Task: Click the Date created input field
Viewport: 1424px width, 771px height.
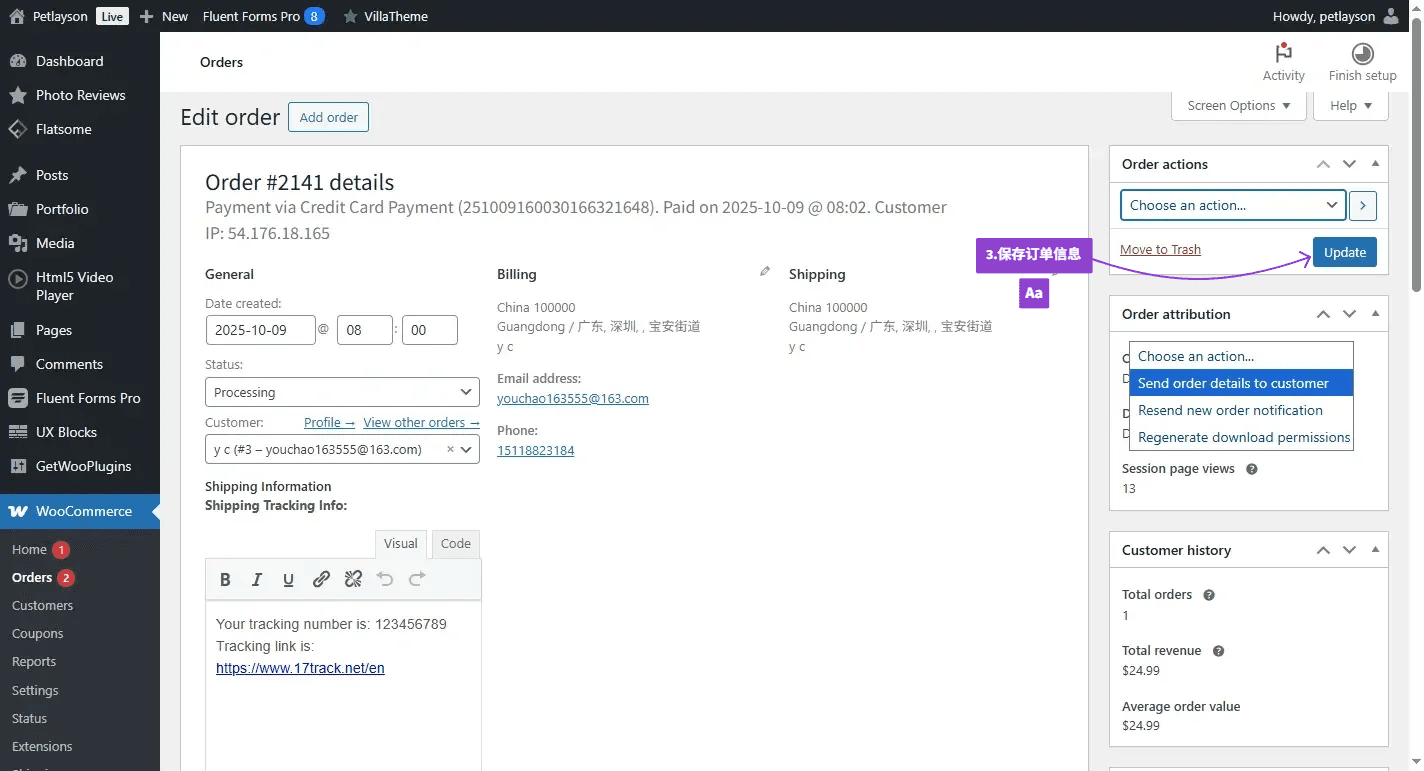Action: tap(260, 330)
